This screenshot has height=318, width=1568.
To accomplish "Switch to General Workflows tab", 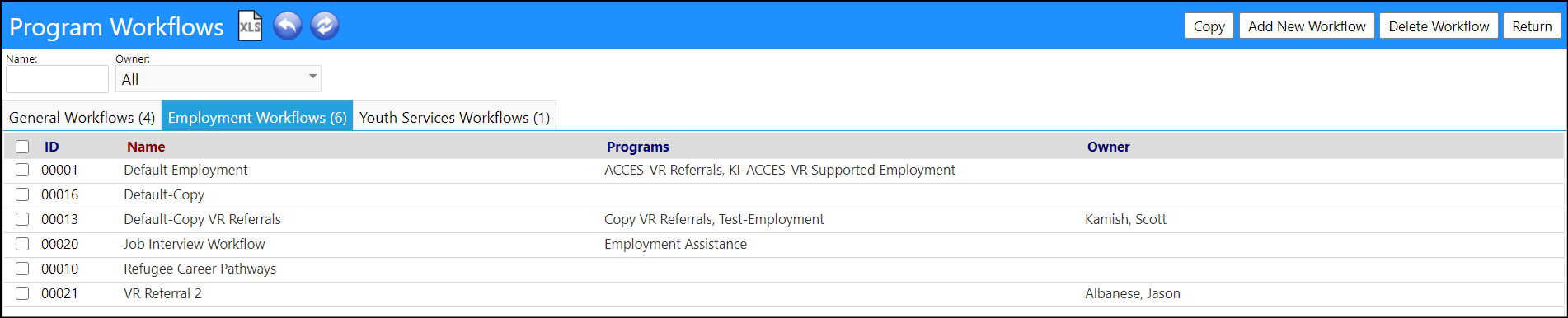I will (x=82, y=117).
